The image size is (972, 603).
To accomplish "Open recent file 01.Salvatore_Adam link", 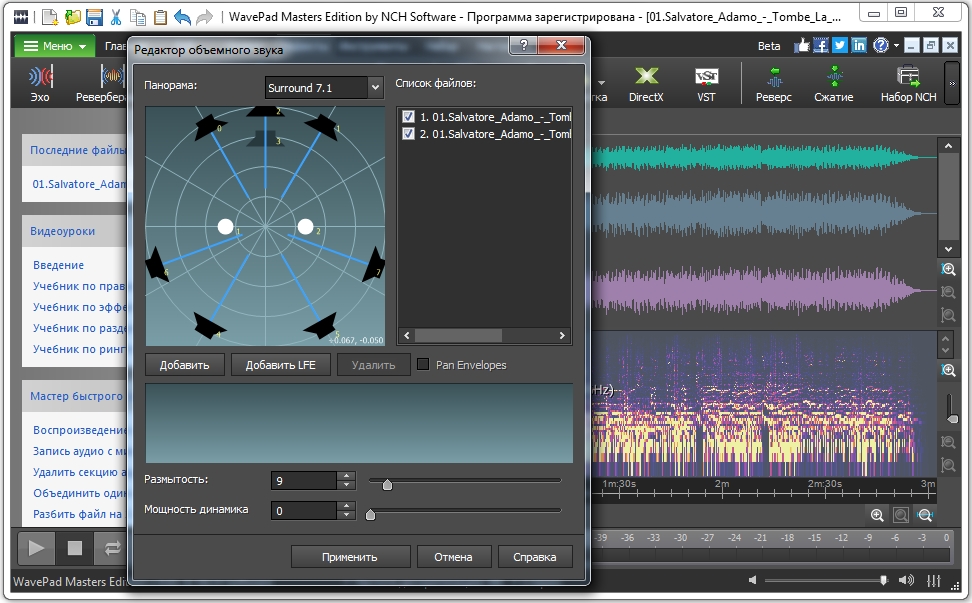I will (79, 183).
